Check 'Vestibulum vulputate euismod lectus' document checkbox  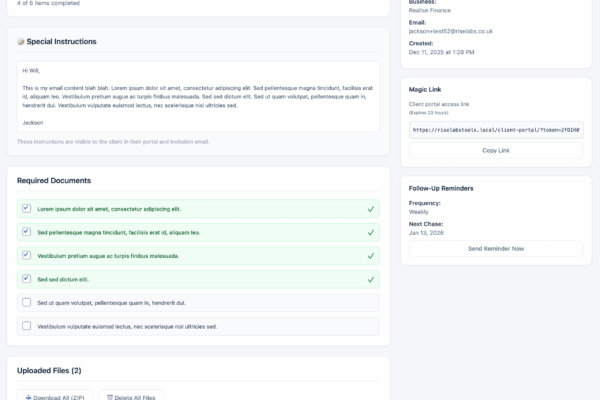tap(26, 326)
